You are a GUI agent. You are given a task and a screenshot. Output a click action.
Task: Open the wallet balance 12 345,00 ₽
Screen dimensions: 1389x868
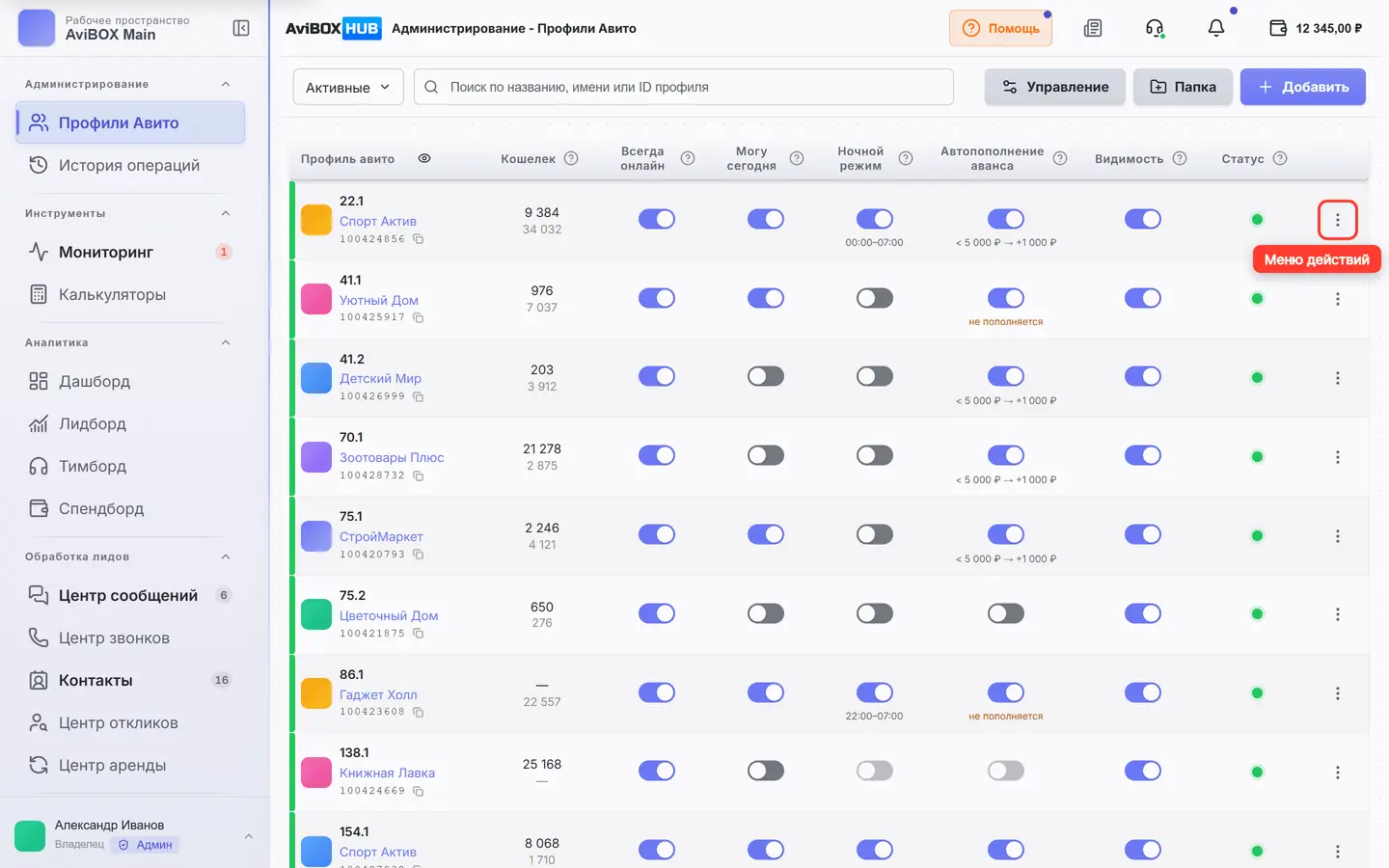click(1316, 28)
